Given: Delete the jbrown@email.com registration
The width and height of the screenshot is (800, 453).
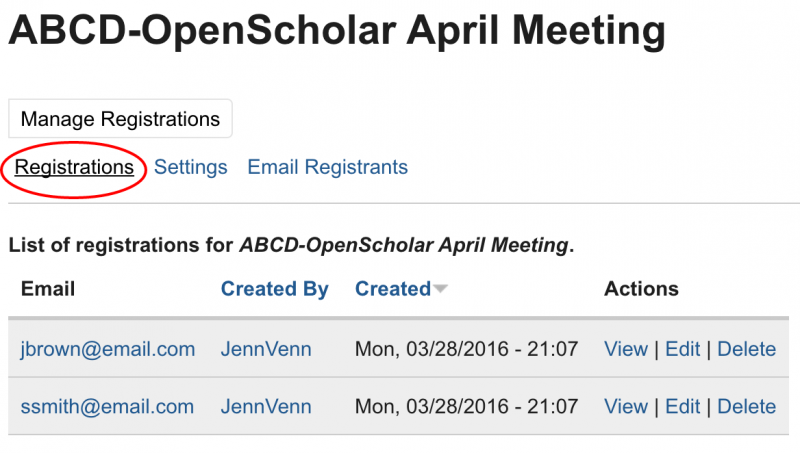Looking at the screenshot, I should 746,349.
